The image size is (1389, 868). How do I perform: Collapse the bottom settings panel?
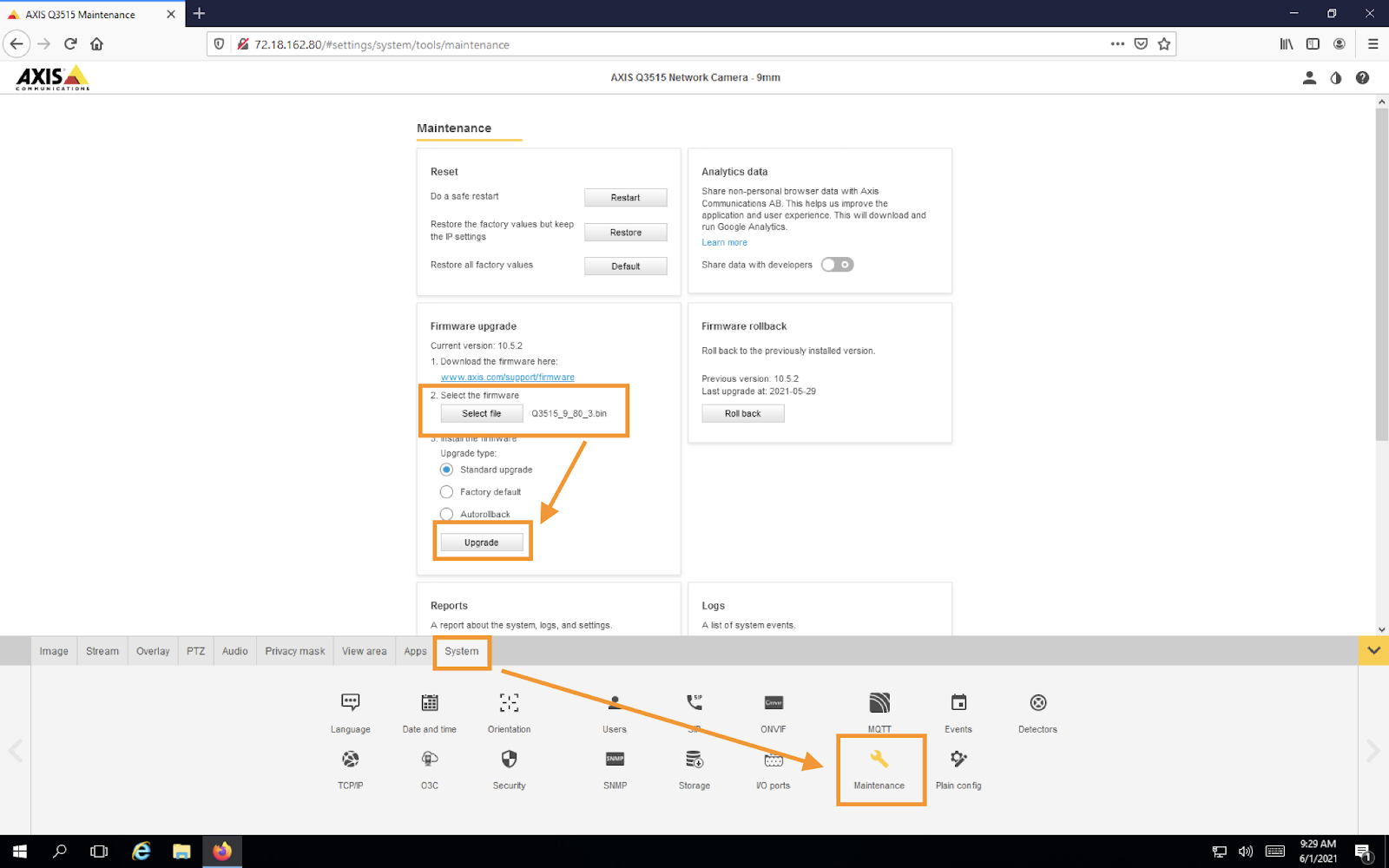click(1374, 650)
